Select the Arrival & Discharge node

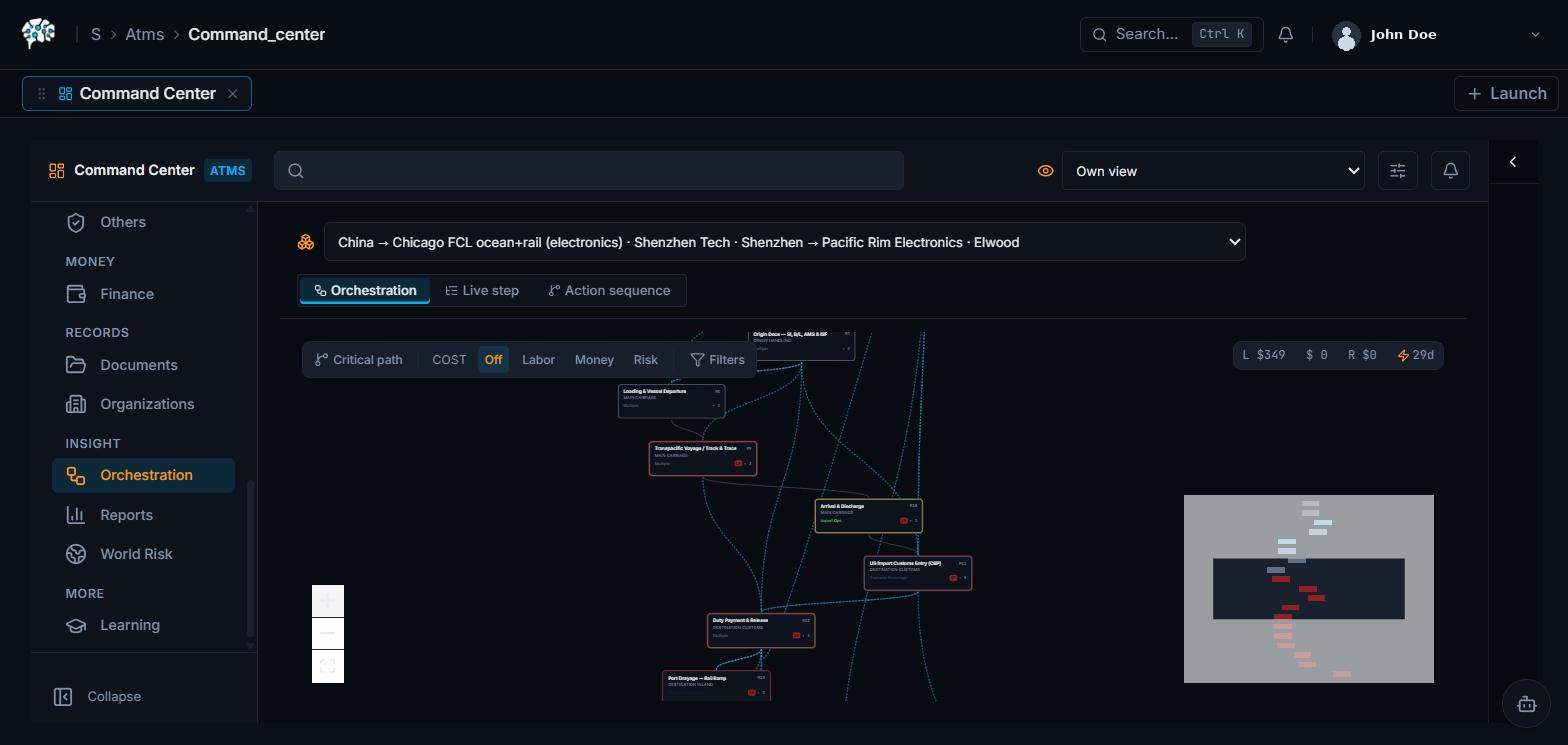(x=869, y=516)
